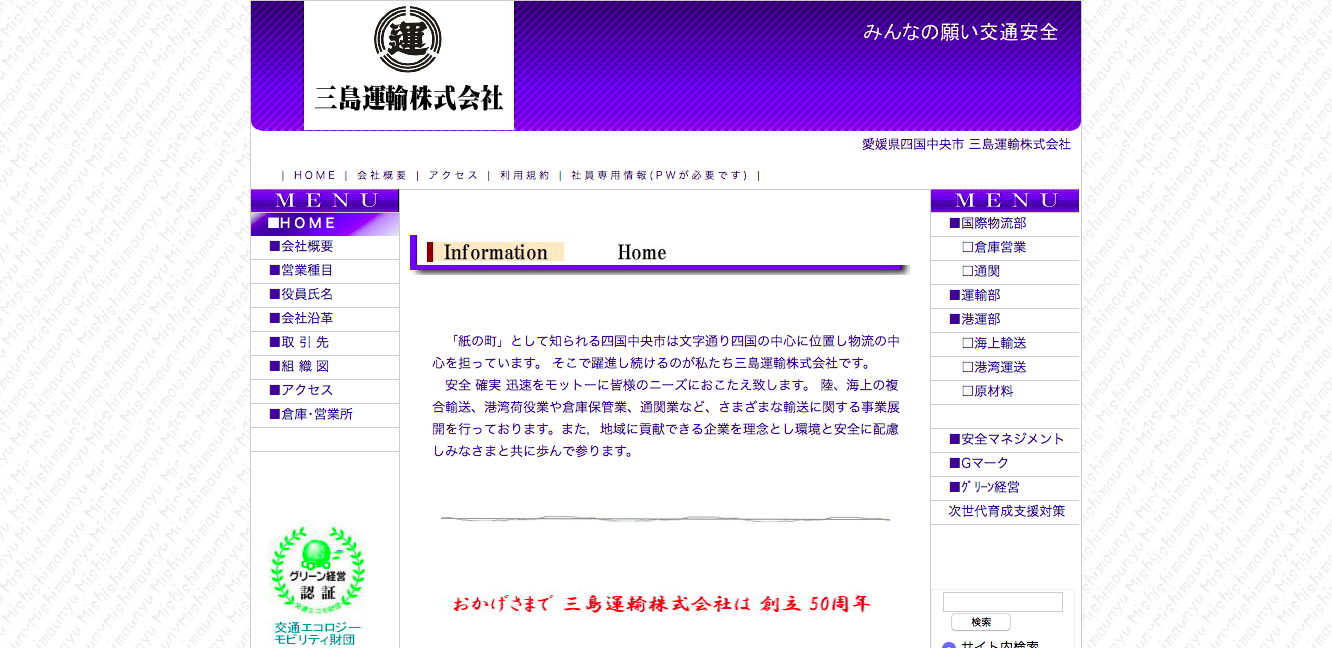Image resolution: width=1332 pixels, height=648 pixels.
Task: Open ■営業種目 in left menu
Action: point(325,270)
